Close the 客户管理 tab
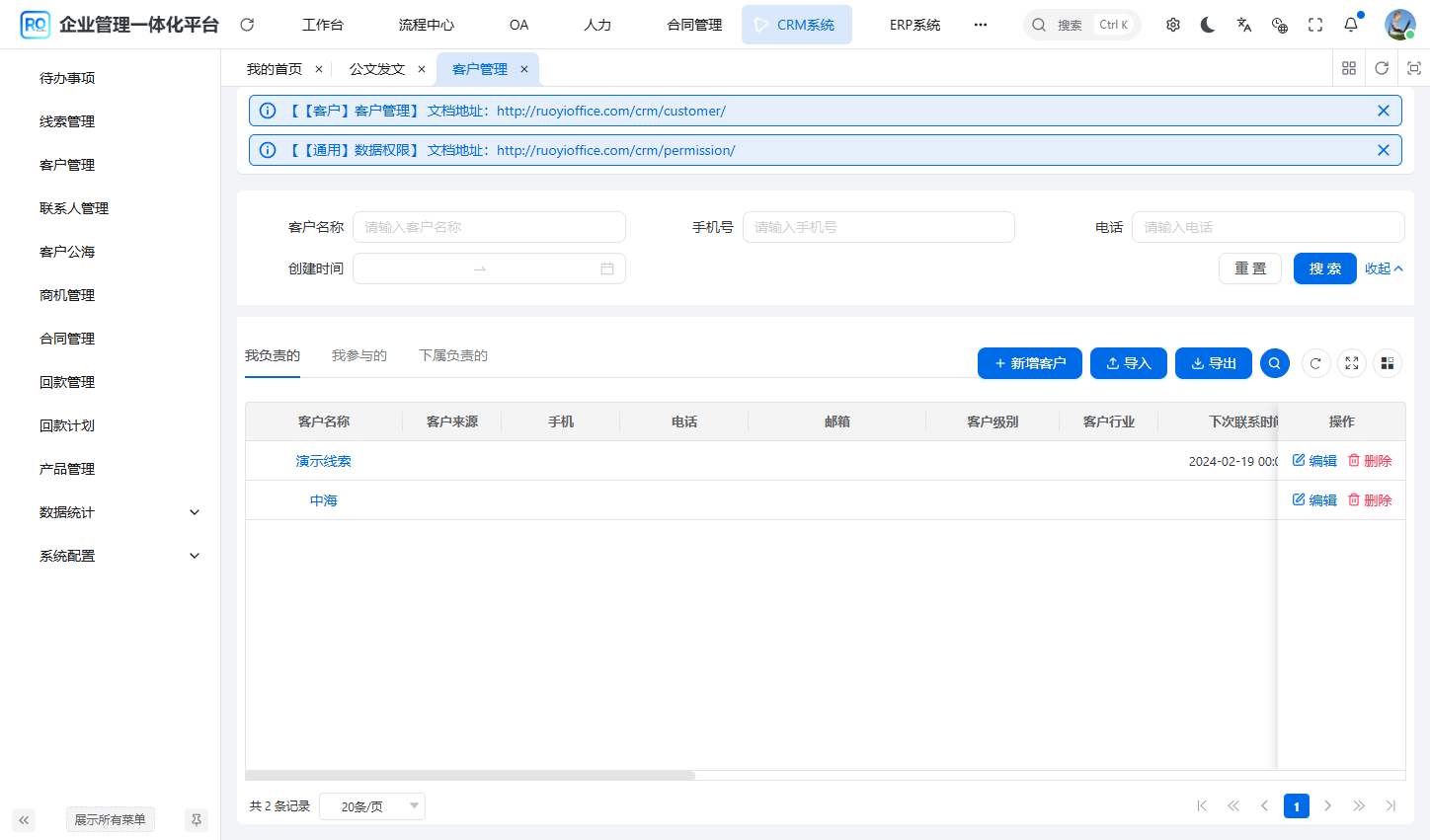The image size is (1430, 840). [524, 69]
